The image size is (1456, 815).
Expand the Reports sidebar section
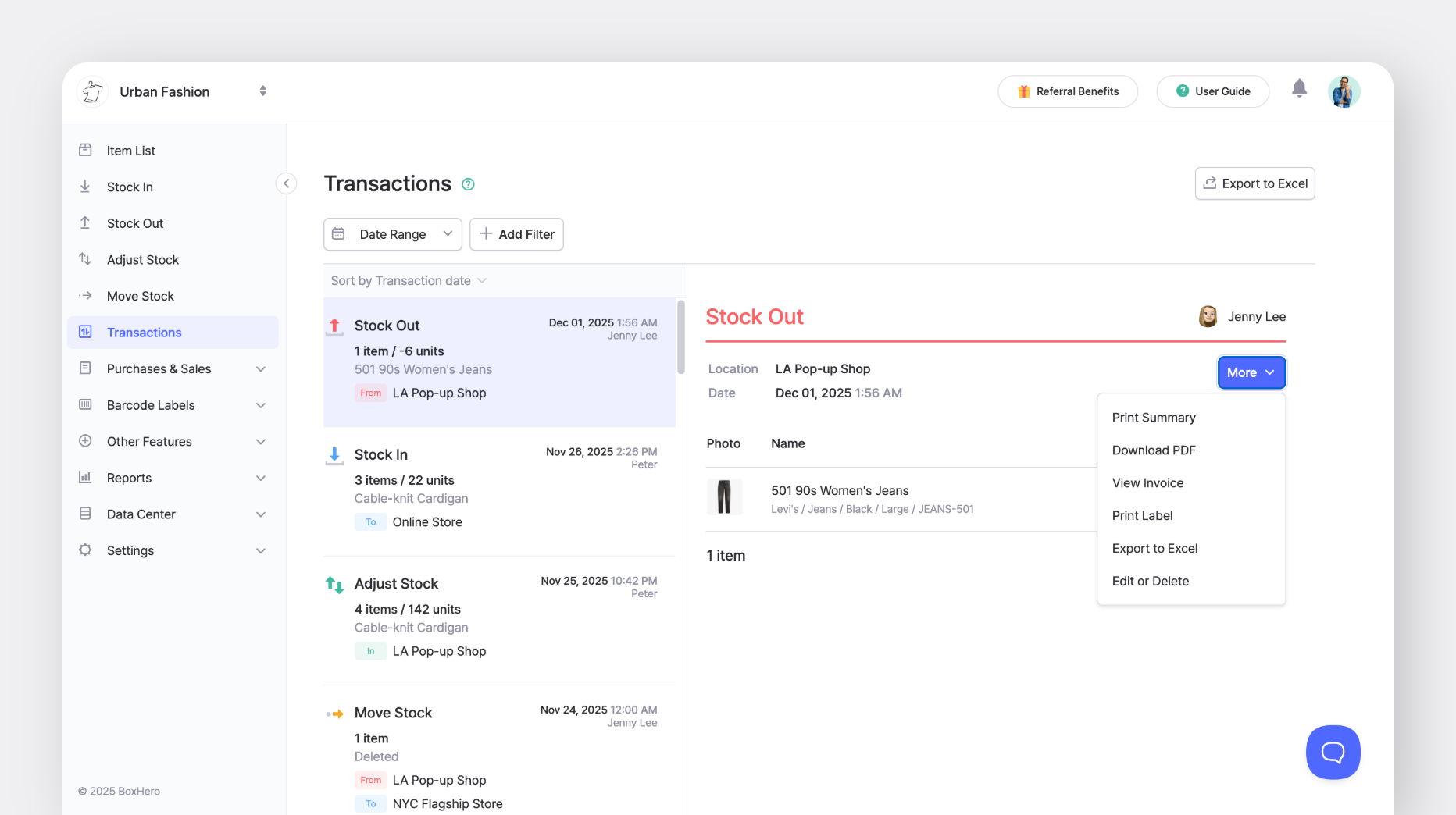(261, 478)
